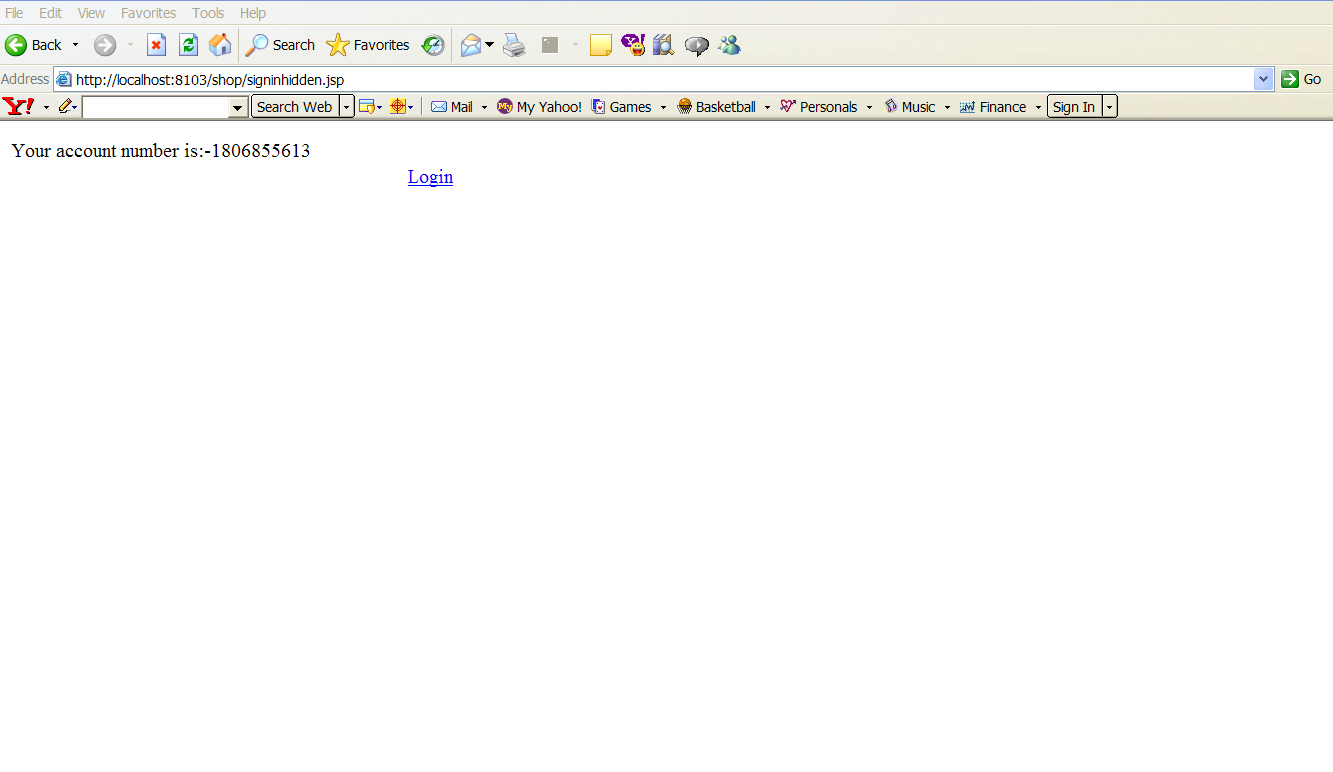
Task: Go to Home page icon
Action: click(x=220, y=45)
